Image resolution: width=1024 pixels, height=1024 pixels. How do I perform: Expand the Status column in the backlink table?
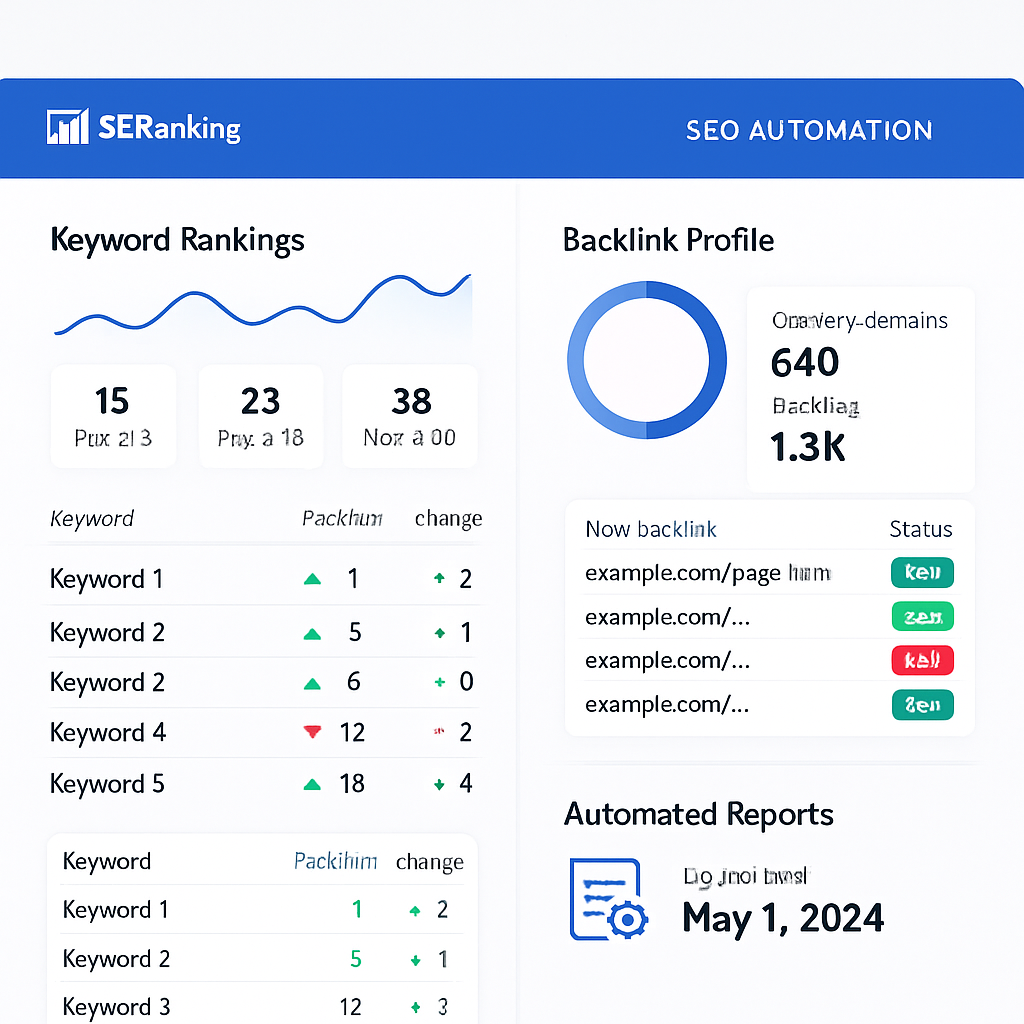tap(920, 528)
